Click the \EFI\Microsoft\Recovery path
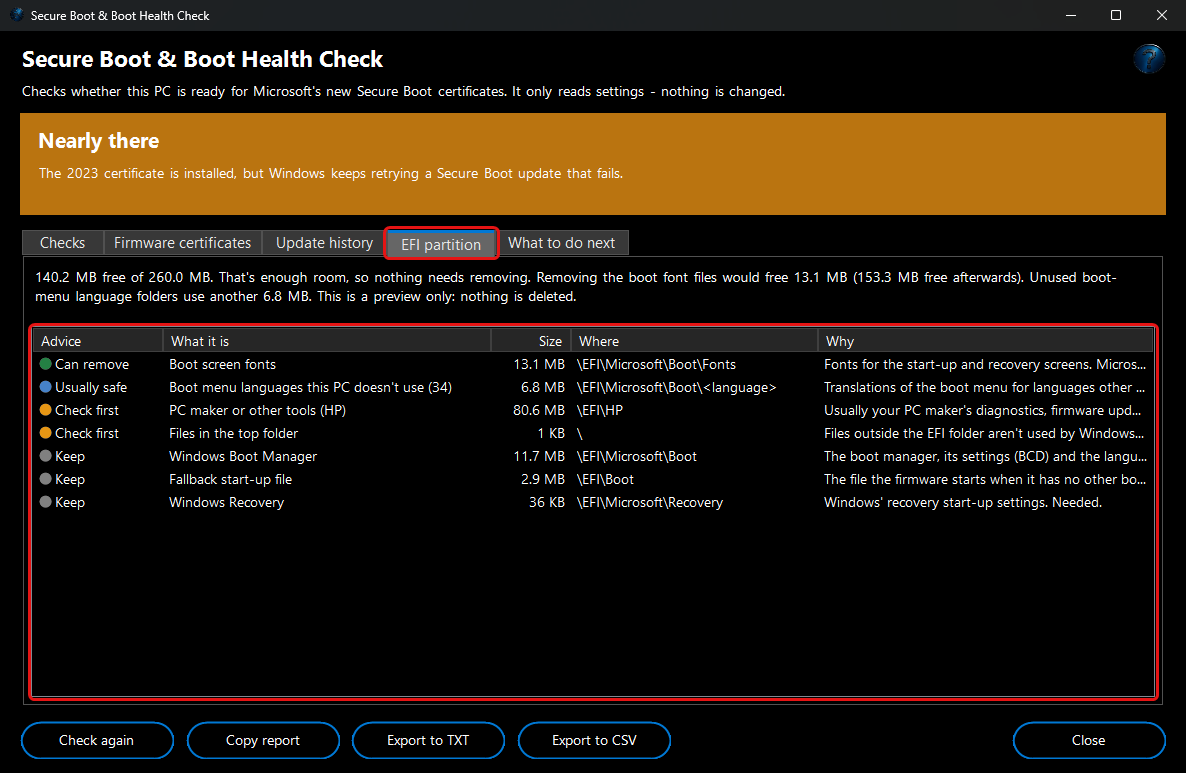 click(x=650, y=502)
